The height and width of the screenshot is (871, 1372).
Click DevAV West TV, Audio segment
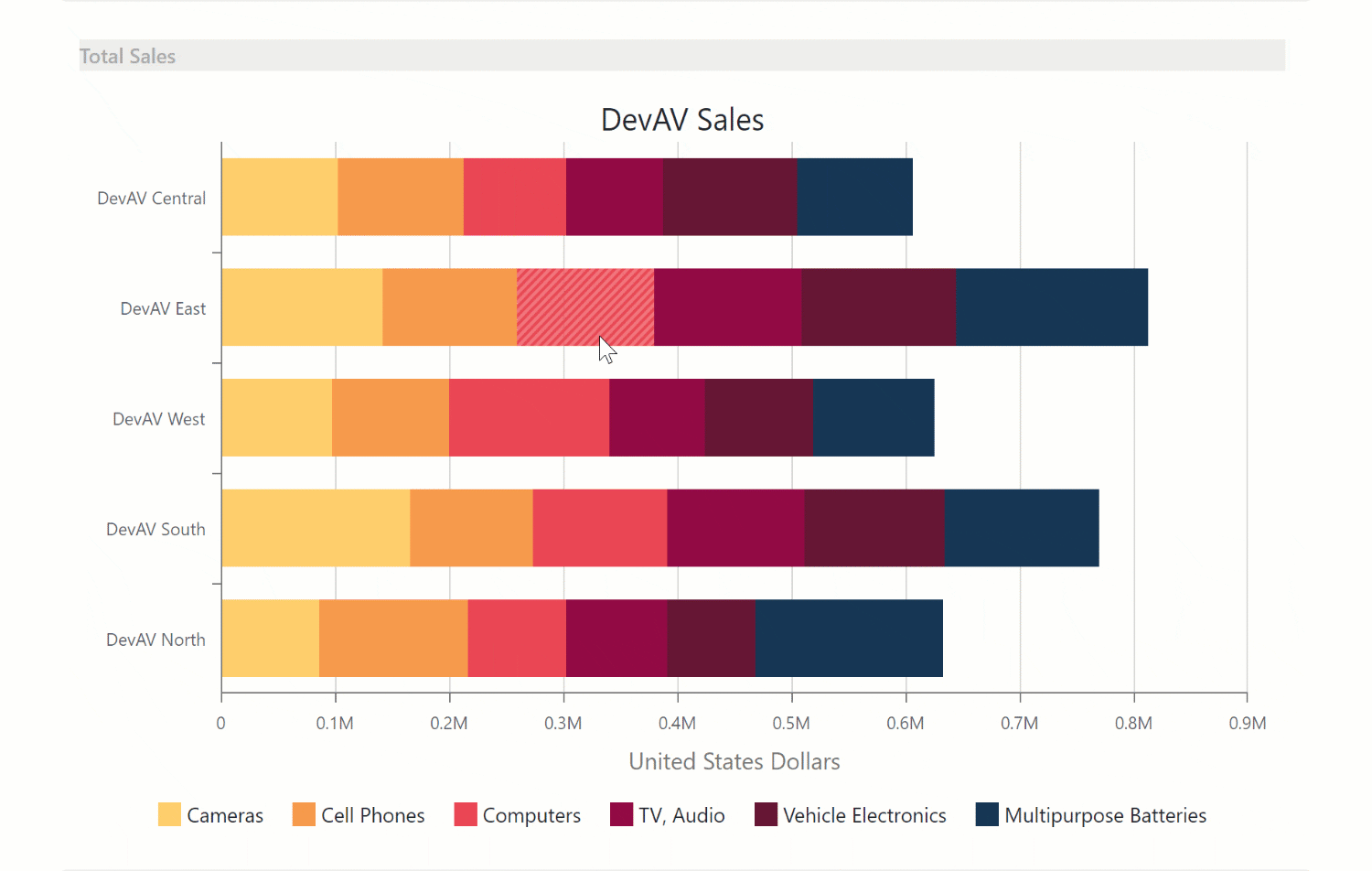pyautogui.click(x=657, y=417)
